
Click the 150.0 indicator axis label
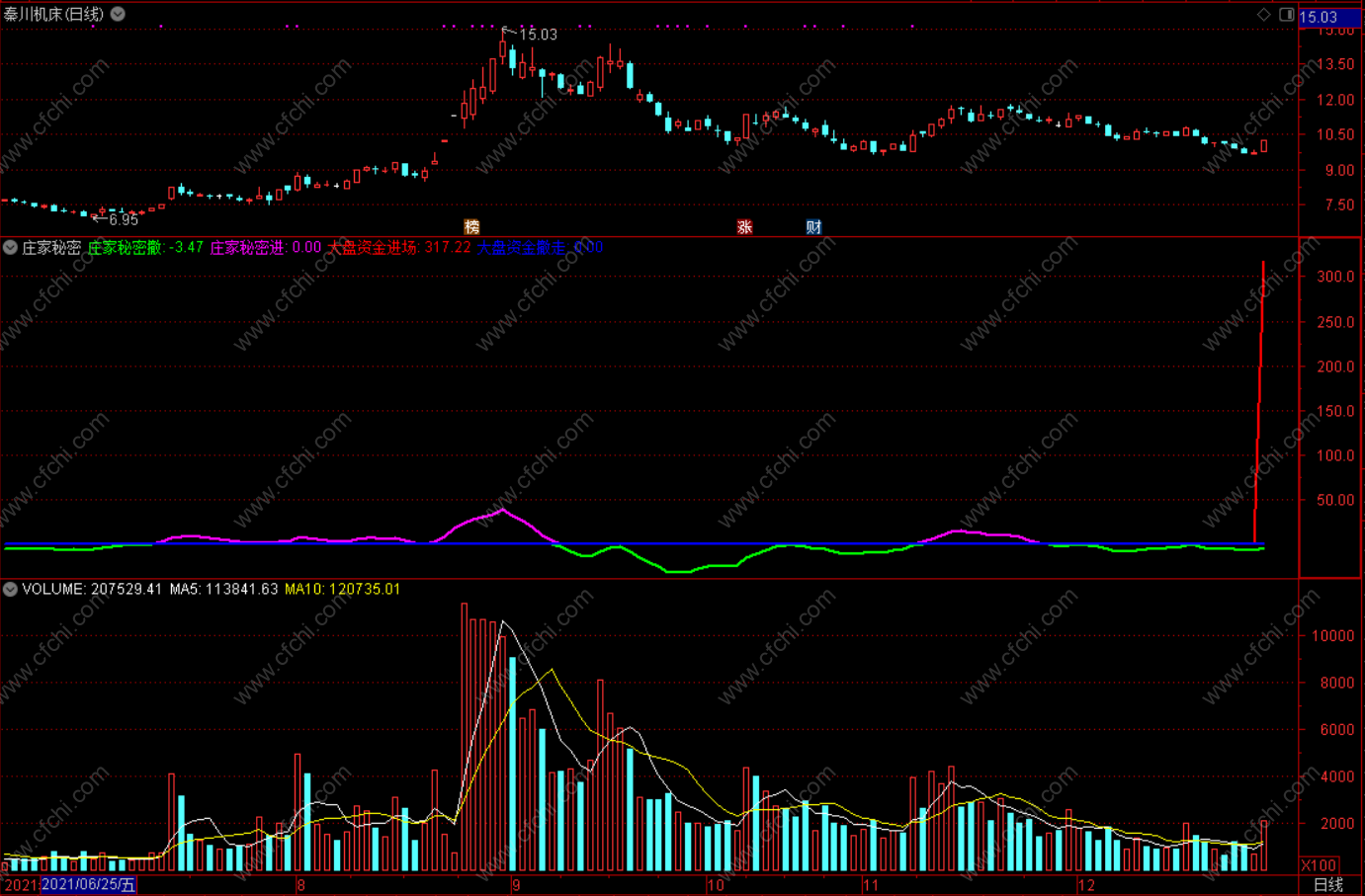click(1335, 411)
